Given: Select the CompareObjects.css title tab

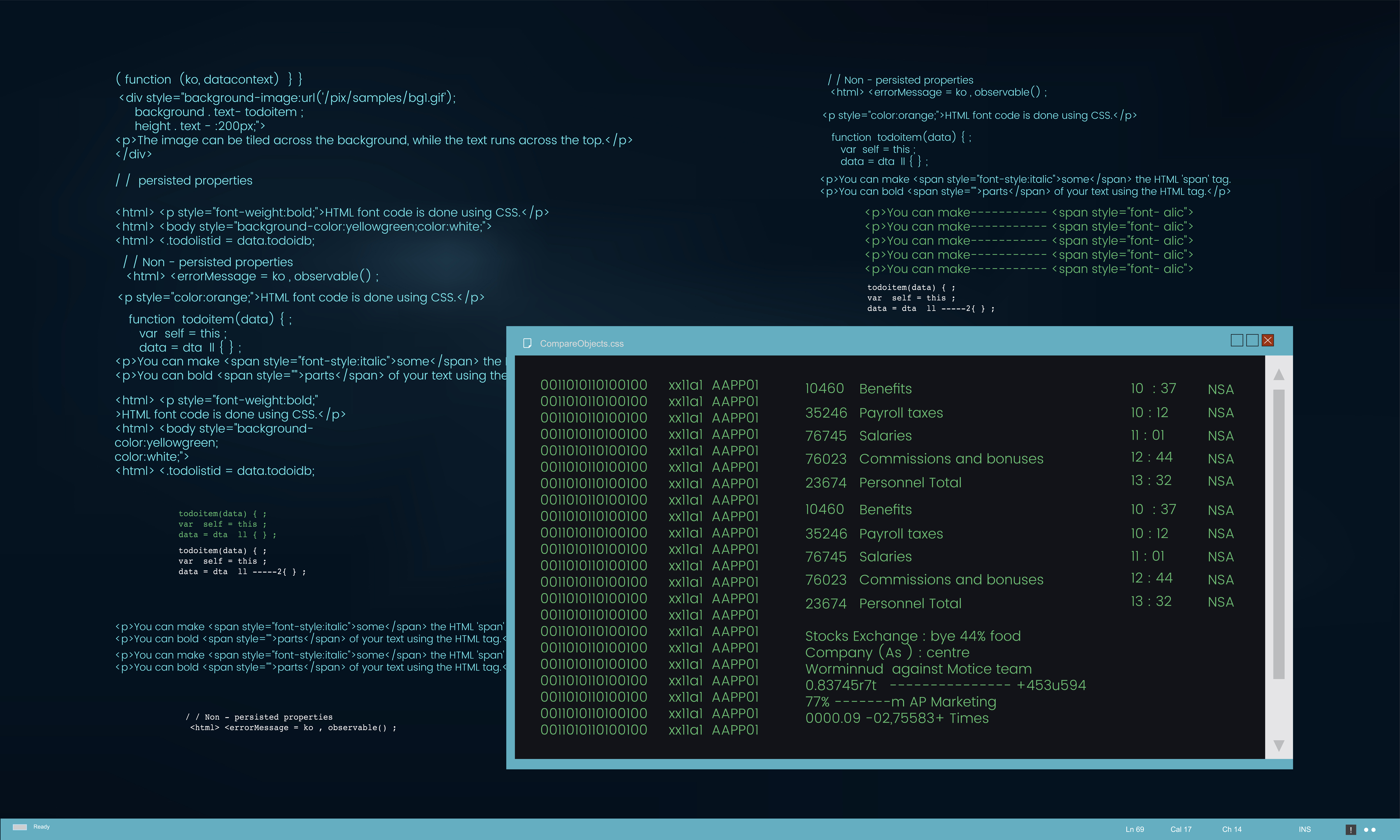Looking at the screenshot, I should coord(582,343).
